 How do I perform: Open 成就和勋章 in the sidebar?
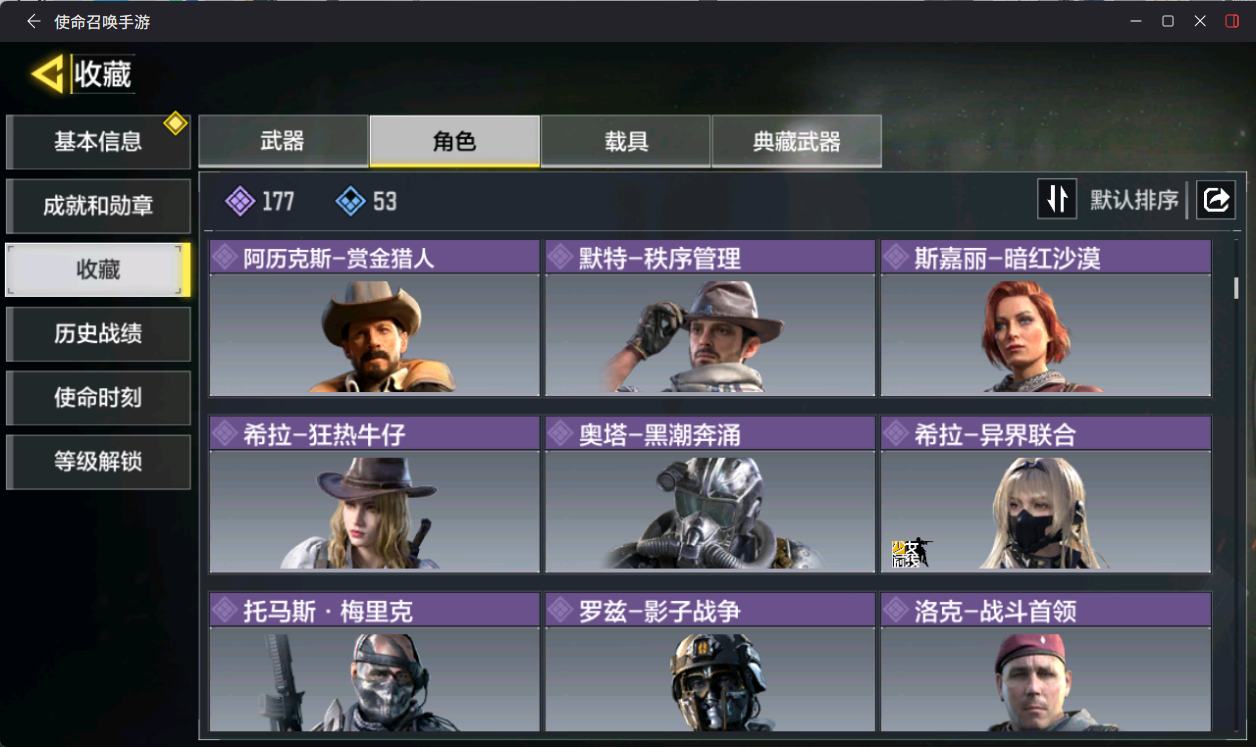tap(98, 206)
